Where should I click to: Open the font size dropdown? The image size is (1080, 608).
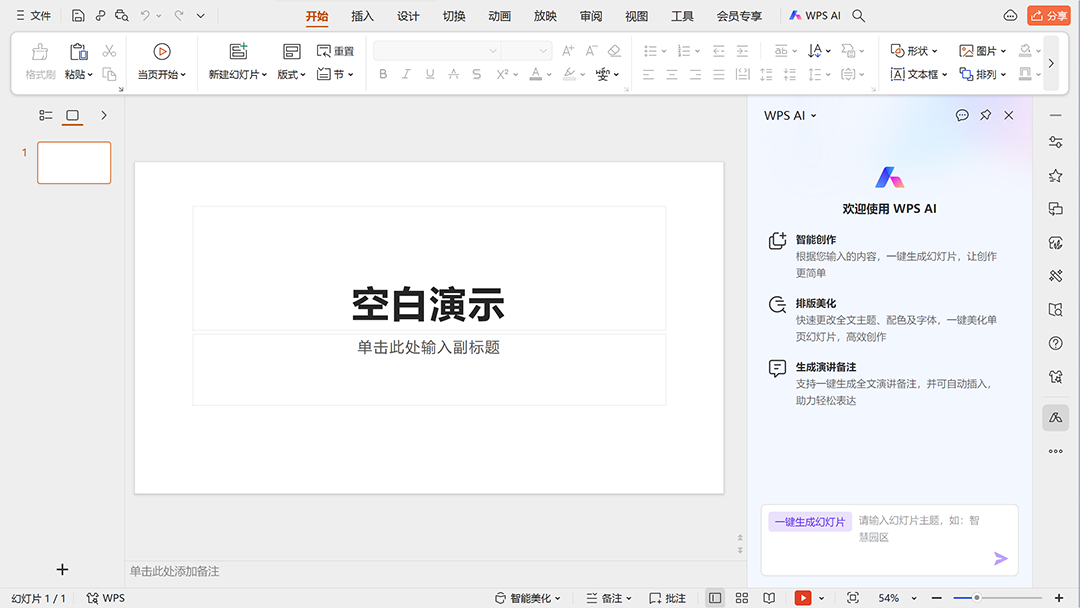543,51
